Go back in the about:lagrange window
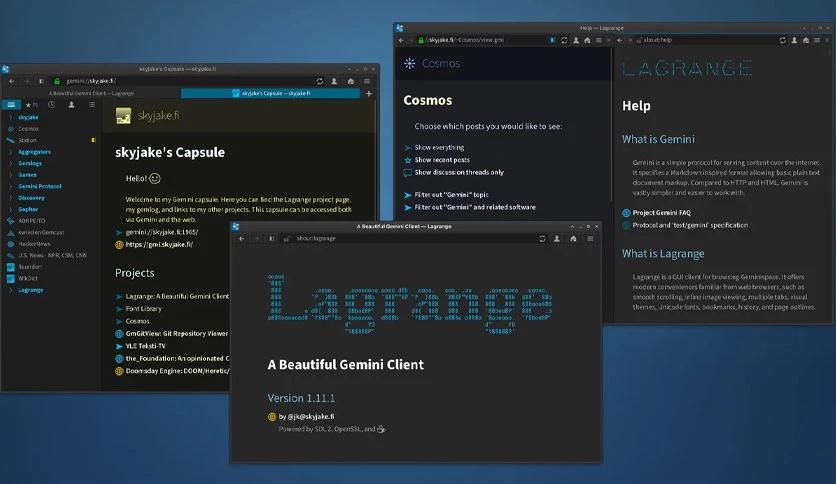This screenshot has height=484, width=836. pos(242,239)
